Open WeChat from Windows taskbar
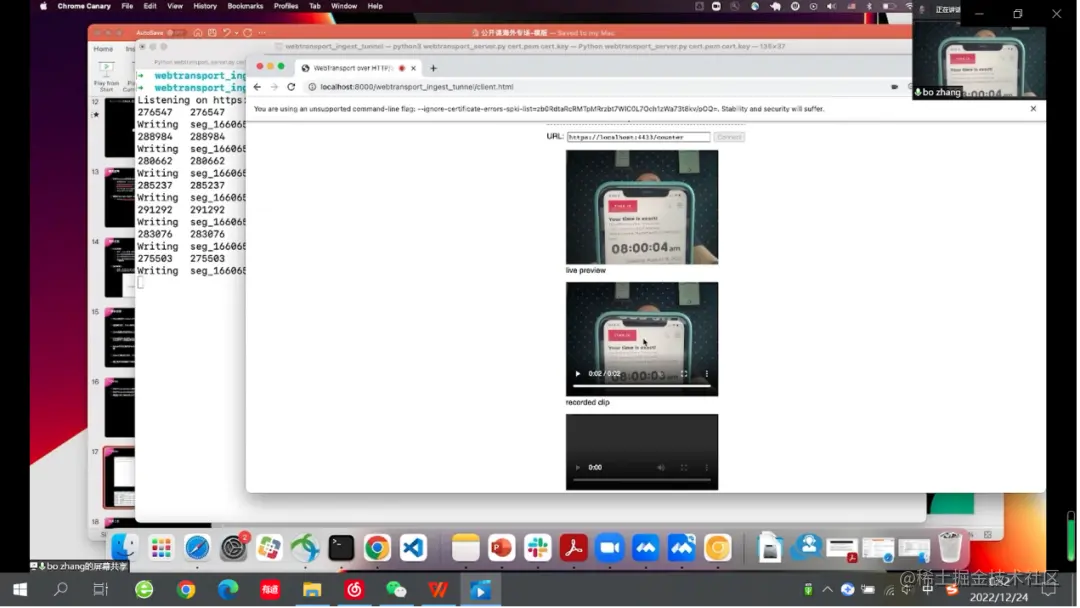 [x=396, y=590]
